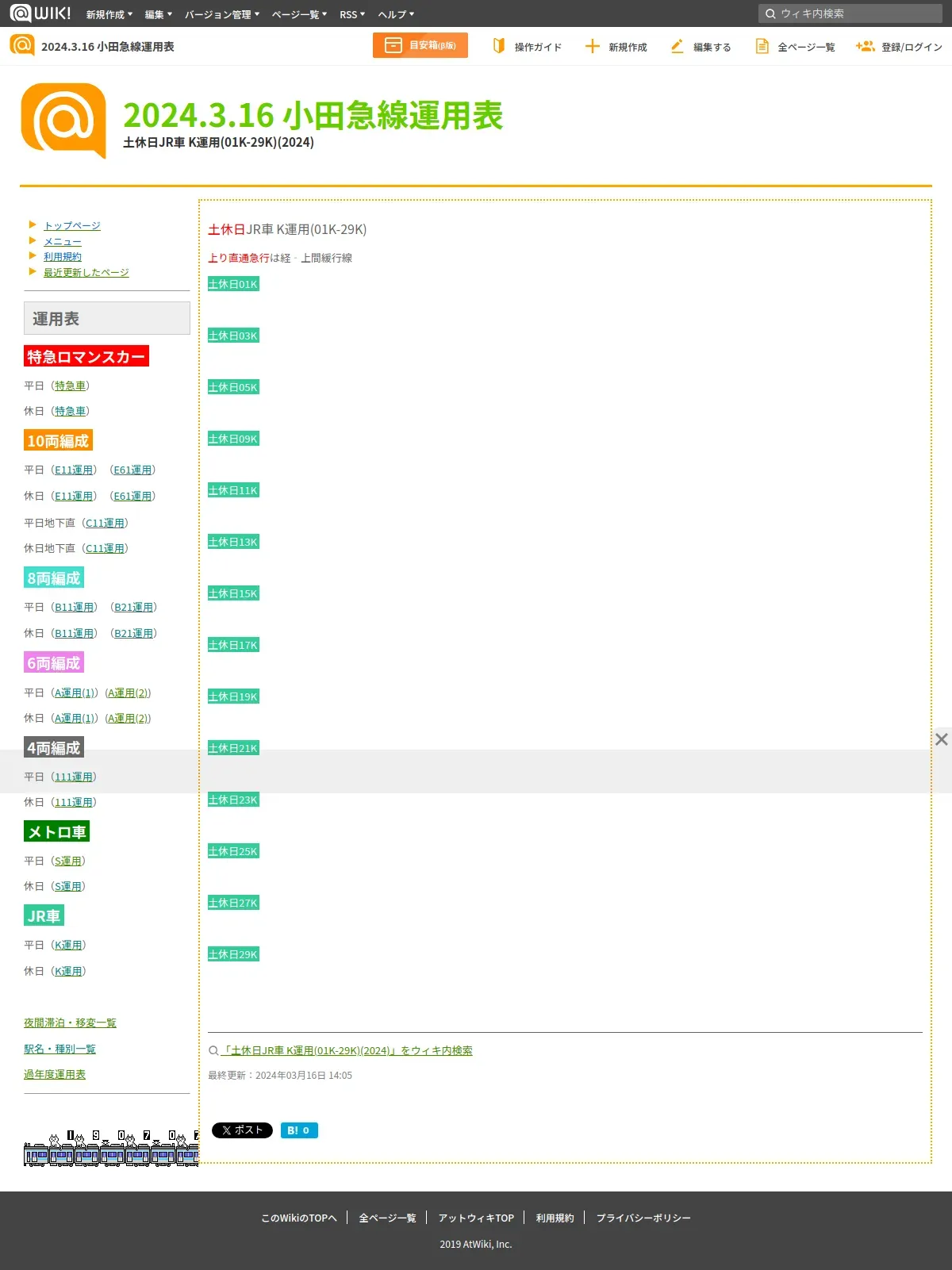Open 平日地下直 C11運用 link
Image resolution: width=952 pixels, height=1270 pixels.
pyautogui.click(x=105, y=523)
